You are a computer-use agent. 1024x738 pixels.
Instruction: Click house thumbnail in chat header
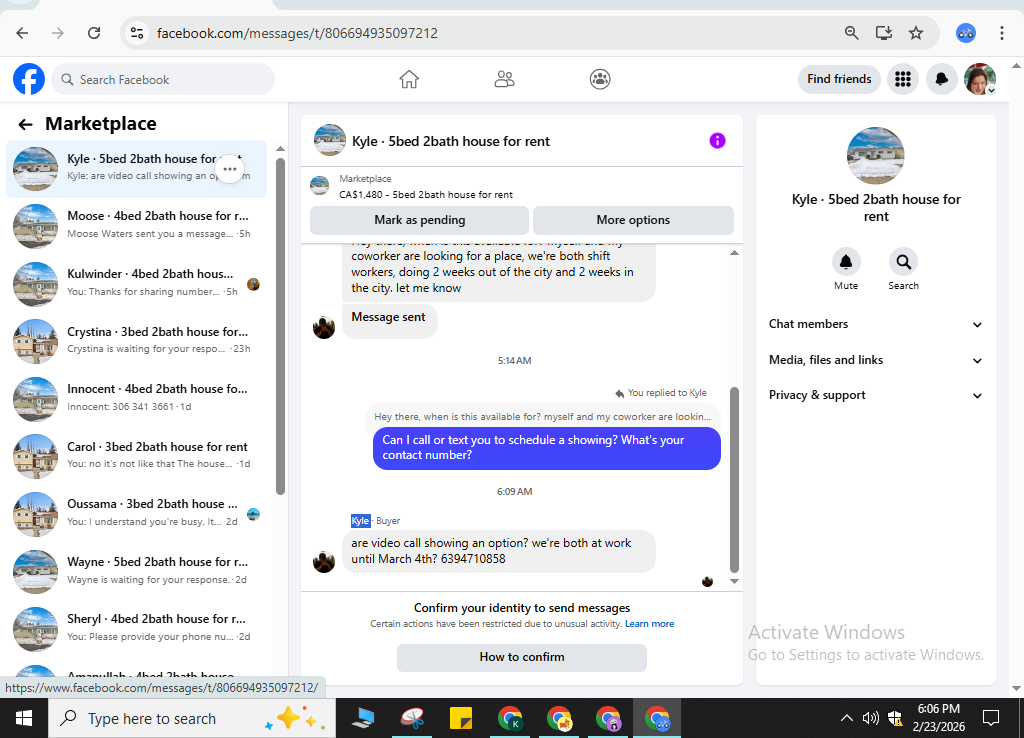pyautogui.click(x=329, y=140)
